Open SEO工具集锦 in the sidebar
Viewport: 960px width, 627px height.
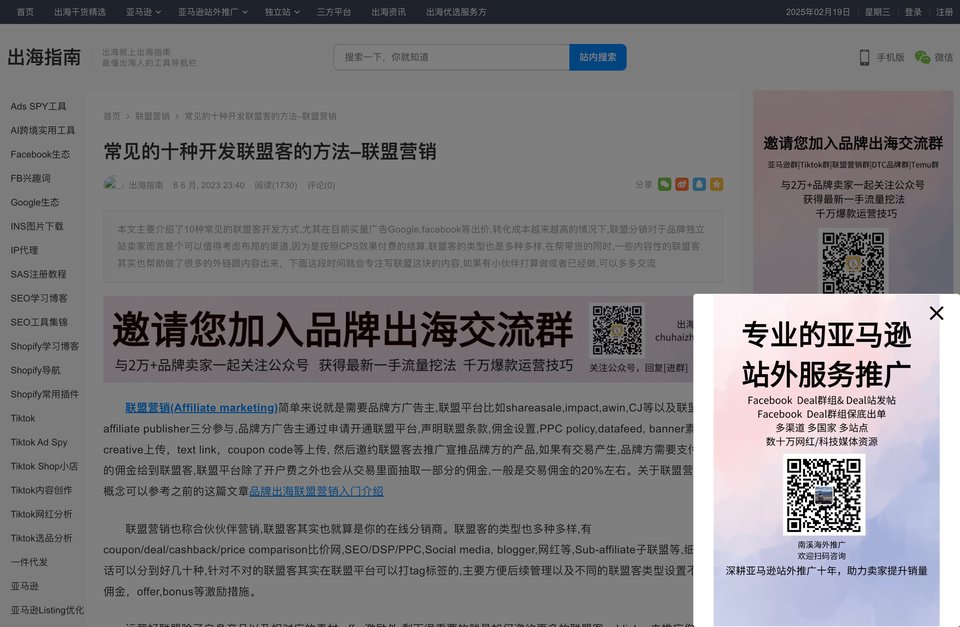tap(39, 322)
